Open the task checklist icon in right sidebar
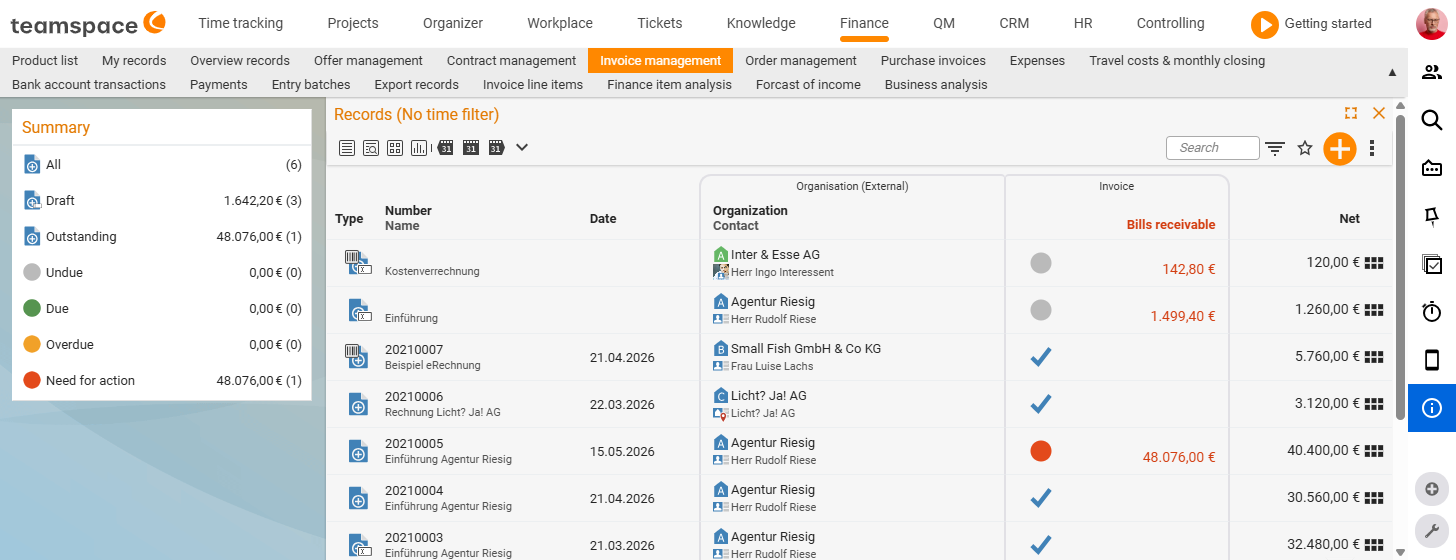Screen dimensions: 1456x560 click(1432, 264)
